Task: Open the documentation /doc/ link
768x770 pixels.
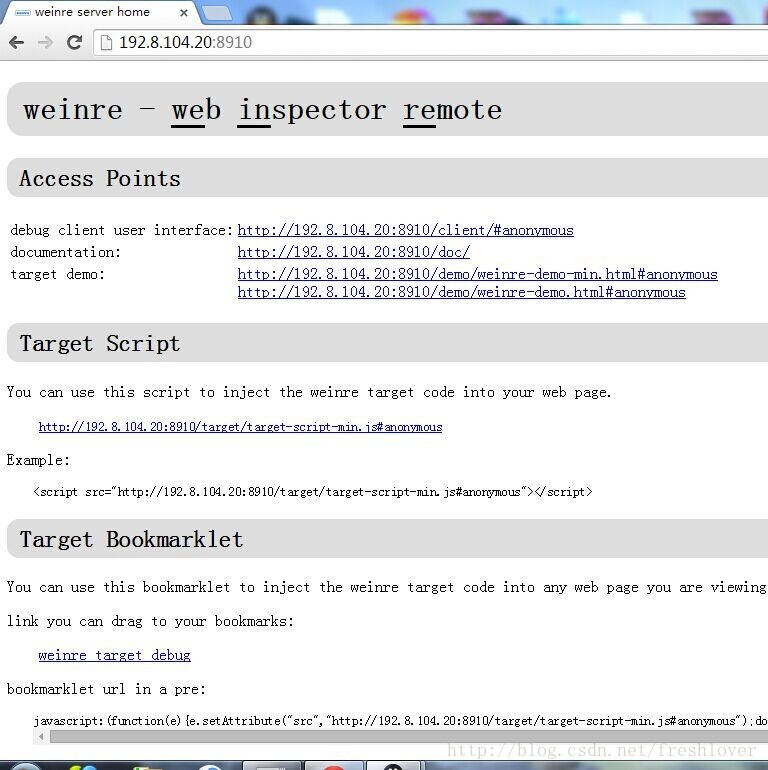Action: click(354, 252)
